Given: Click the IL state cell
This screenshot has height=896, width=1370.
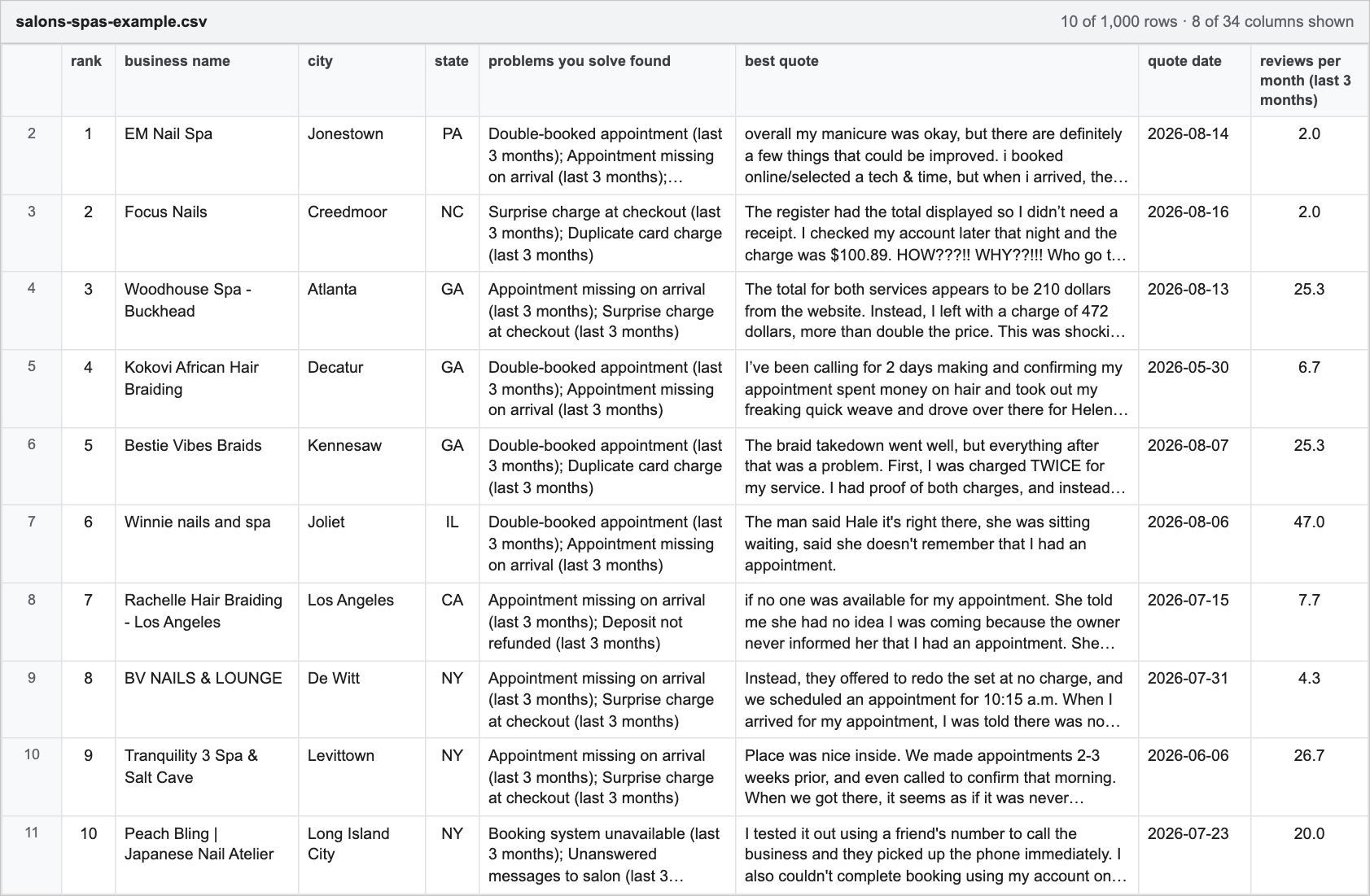Looking at the screenshot, I should (452, 544).
